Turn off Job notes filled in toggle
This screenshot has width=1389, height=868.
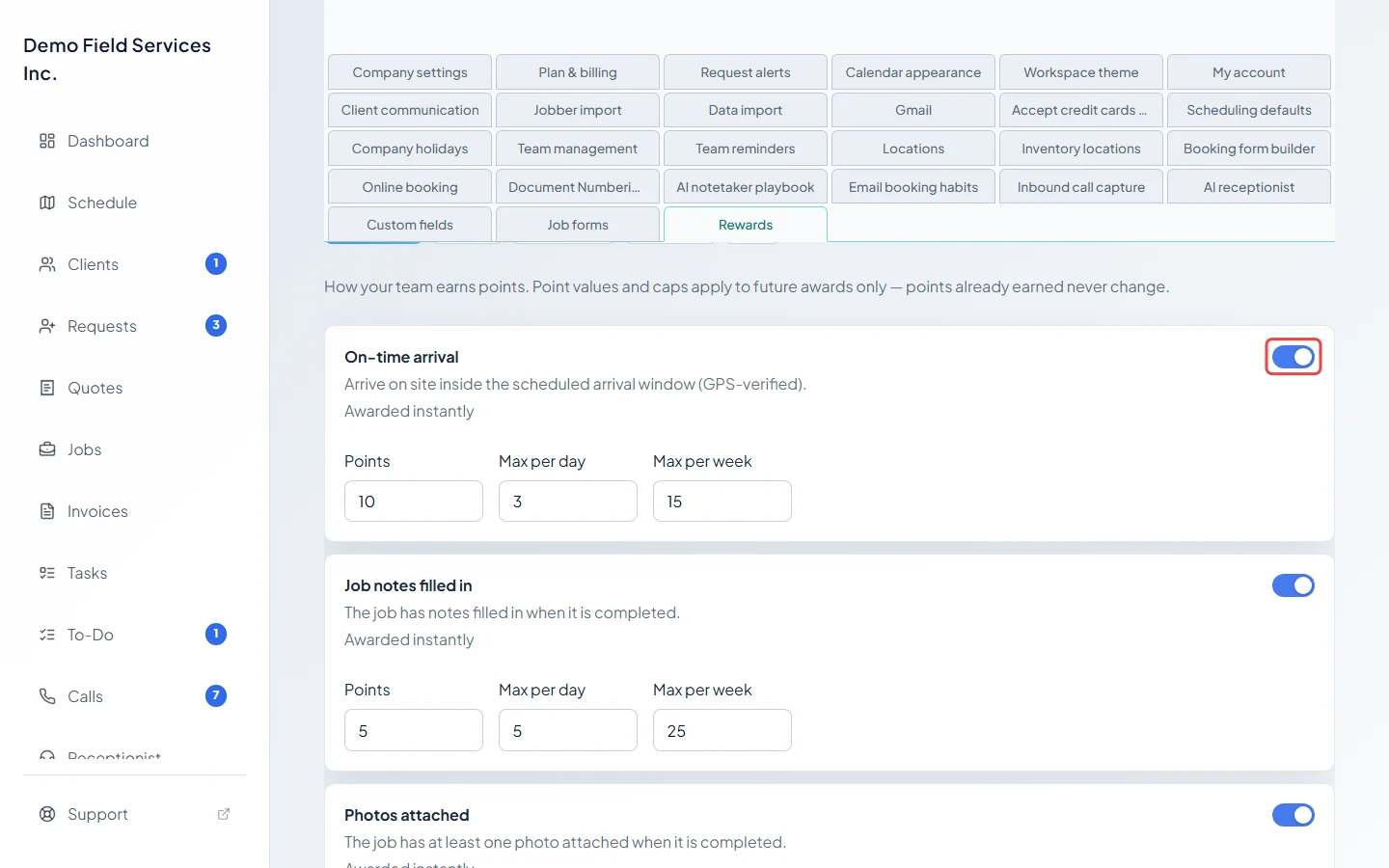(x=1294, y=585)
